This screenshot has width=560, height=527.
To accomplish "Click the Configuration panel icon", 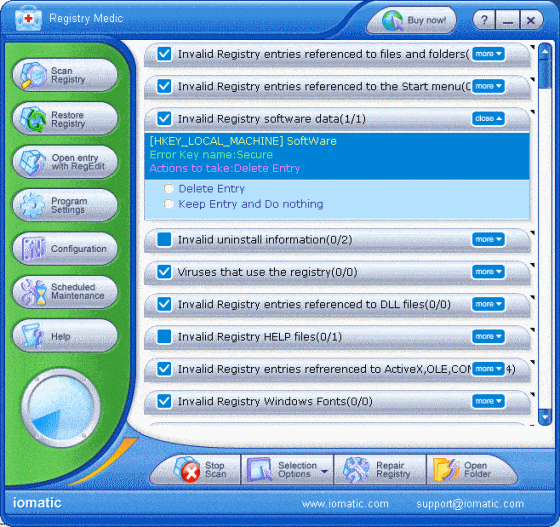I will pyautogui.click(x=34, y=249).
